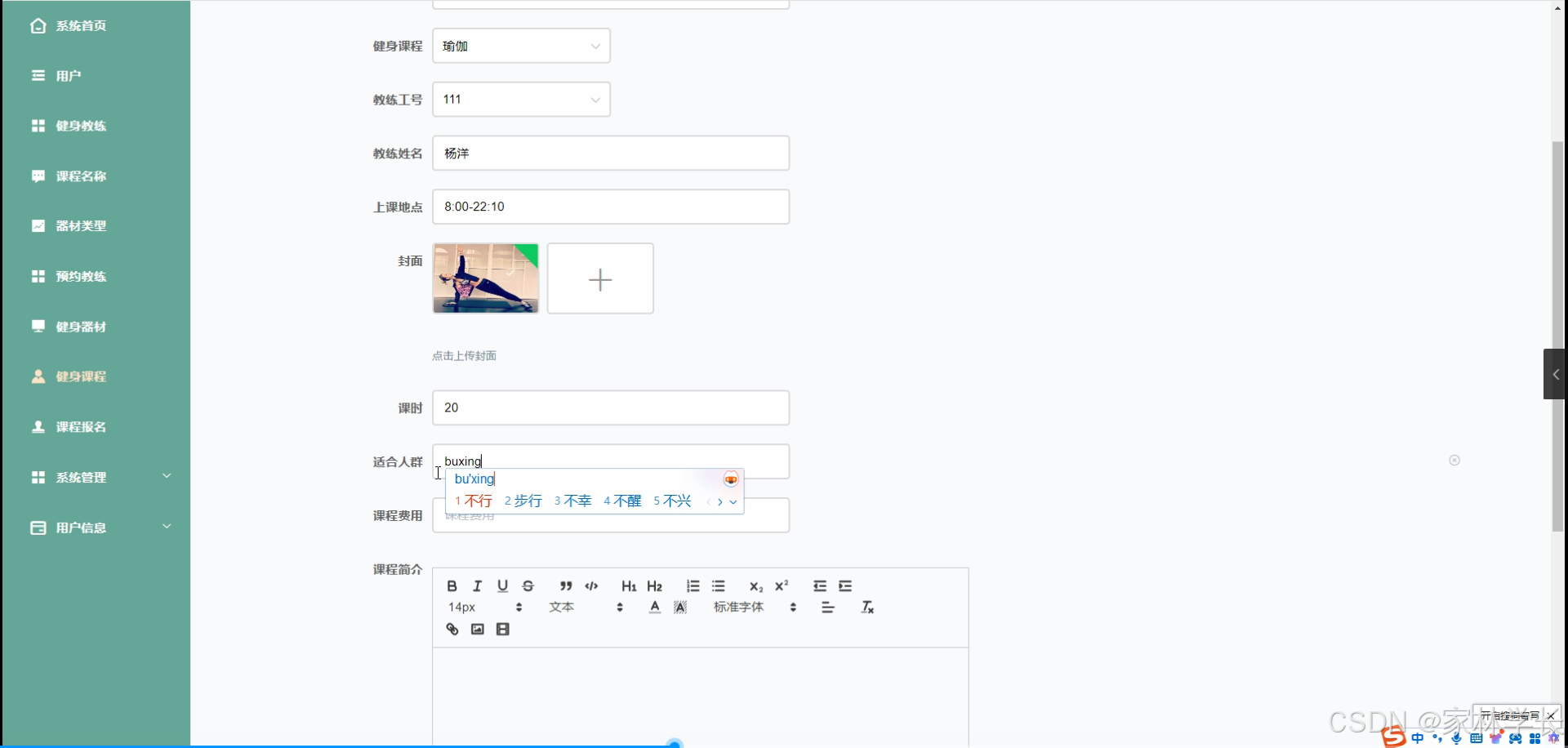
Task: Click the 课时 input field
Action: [611, 407]
